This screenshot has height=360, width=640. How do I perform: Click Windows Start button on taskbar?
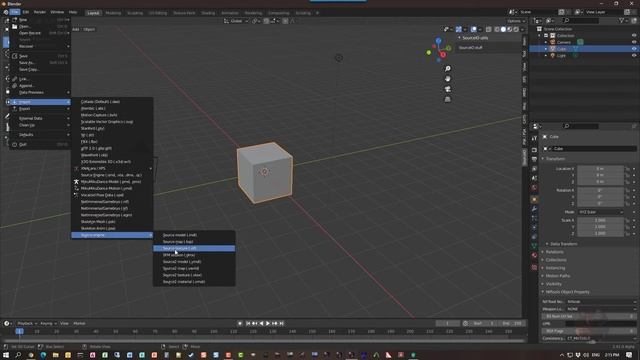pyautogui.click(x=6, y=355)
